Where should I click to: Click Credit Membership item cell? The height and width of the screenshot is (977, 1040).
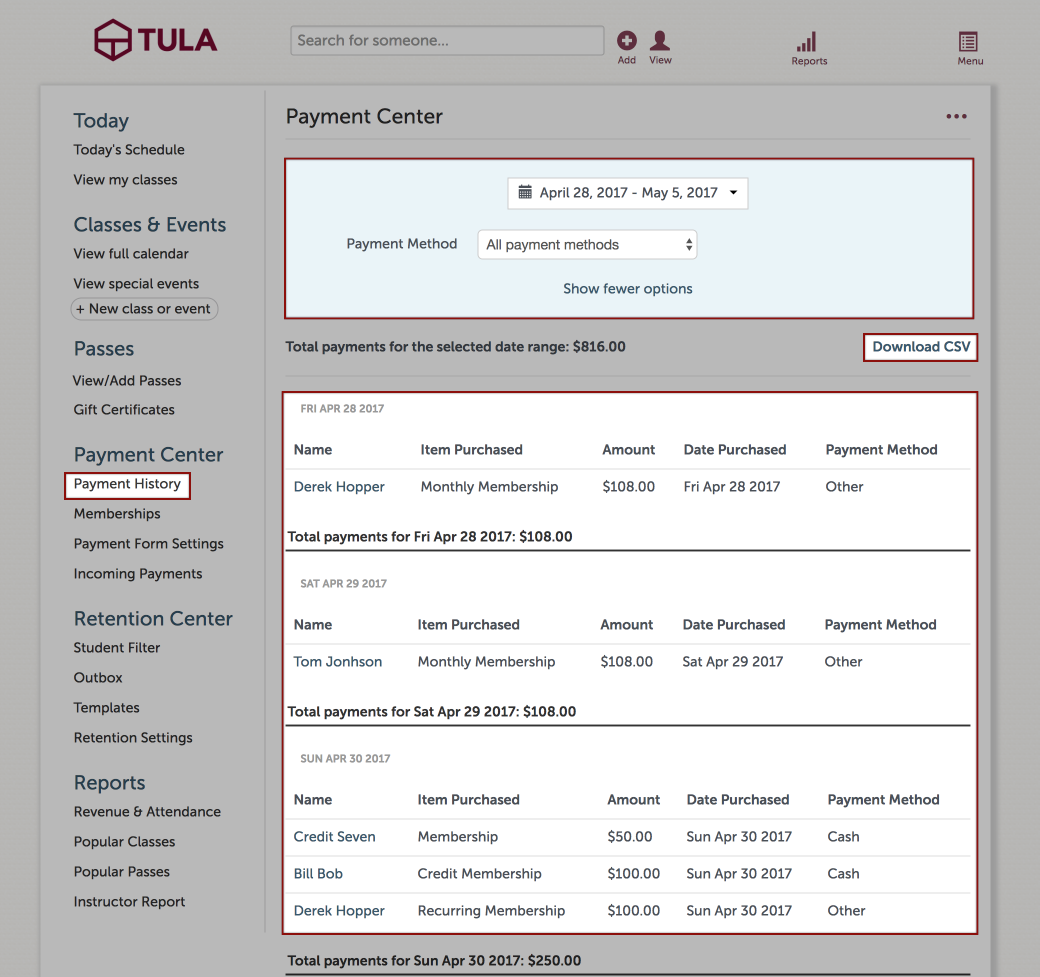pos(480,874)
